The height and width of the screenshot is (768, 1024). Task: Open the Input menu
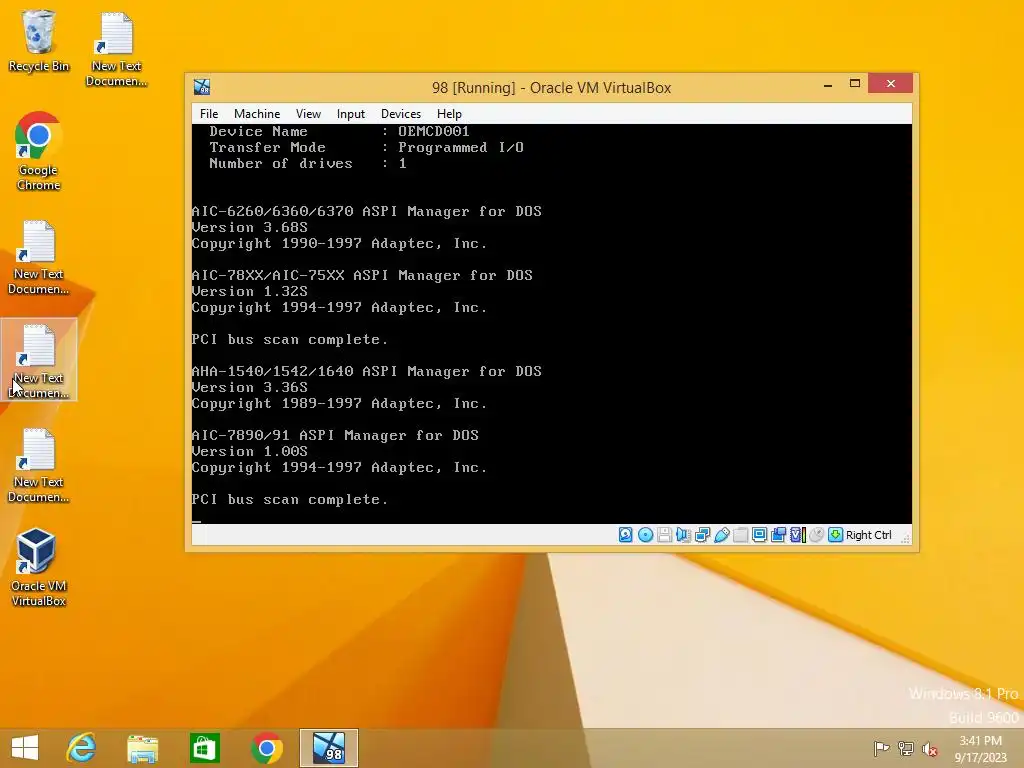pos(351,114)
